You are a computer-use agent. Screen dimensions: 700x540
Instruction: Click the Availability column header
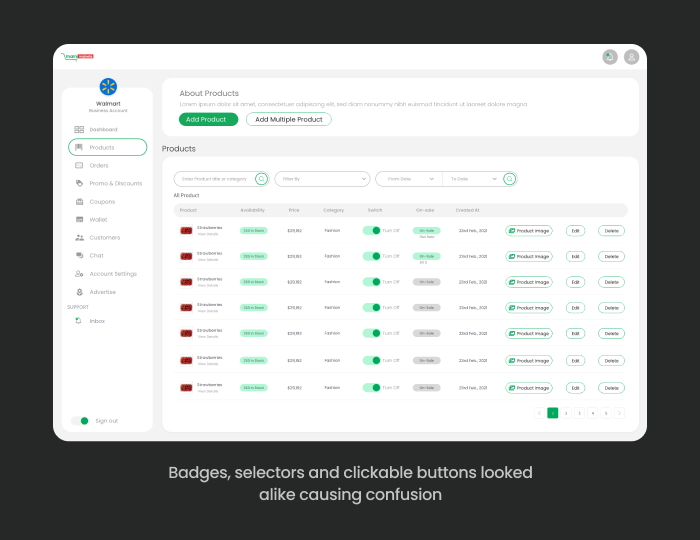point(253,210)
